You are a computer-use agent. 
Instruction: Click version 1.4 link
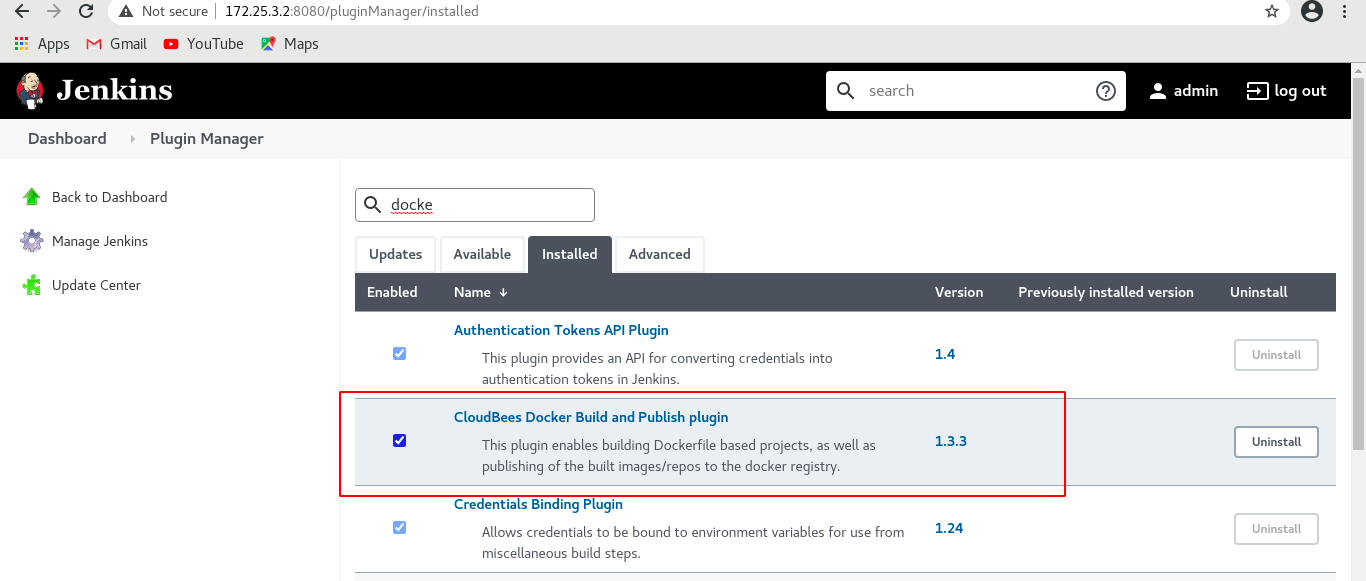945,354
